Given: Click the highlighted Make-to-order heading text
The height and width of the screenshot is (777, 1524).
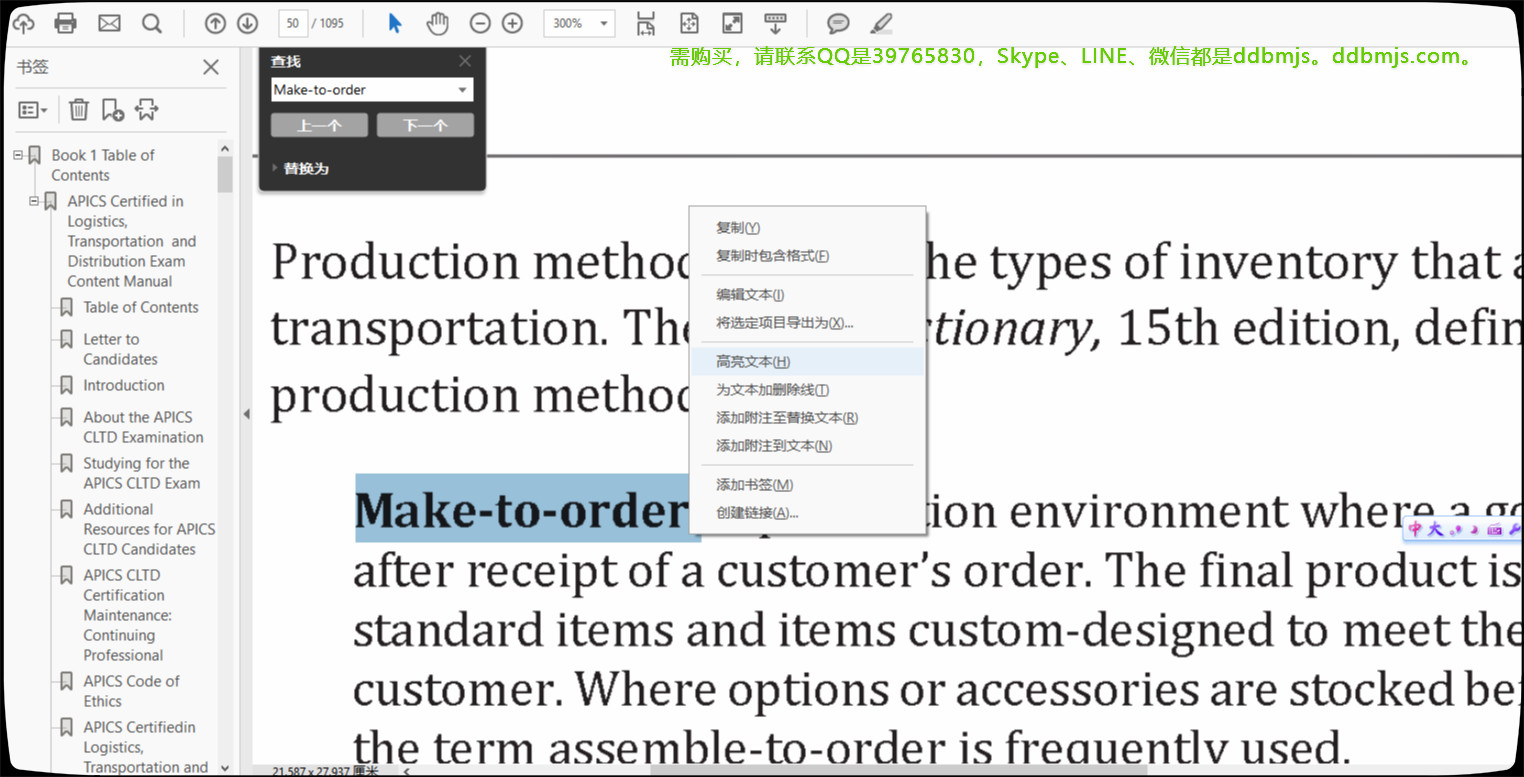Looking at the screenshot, I should tap(521, 510).
